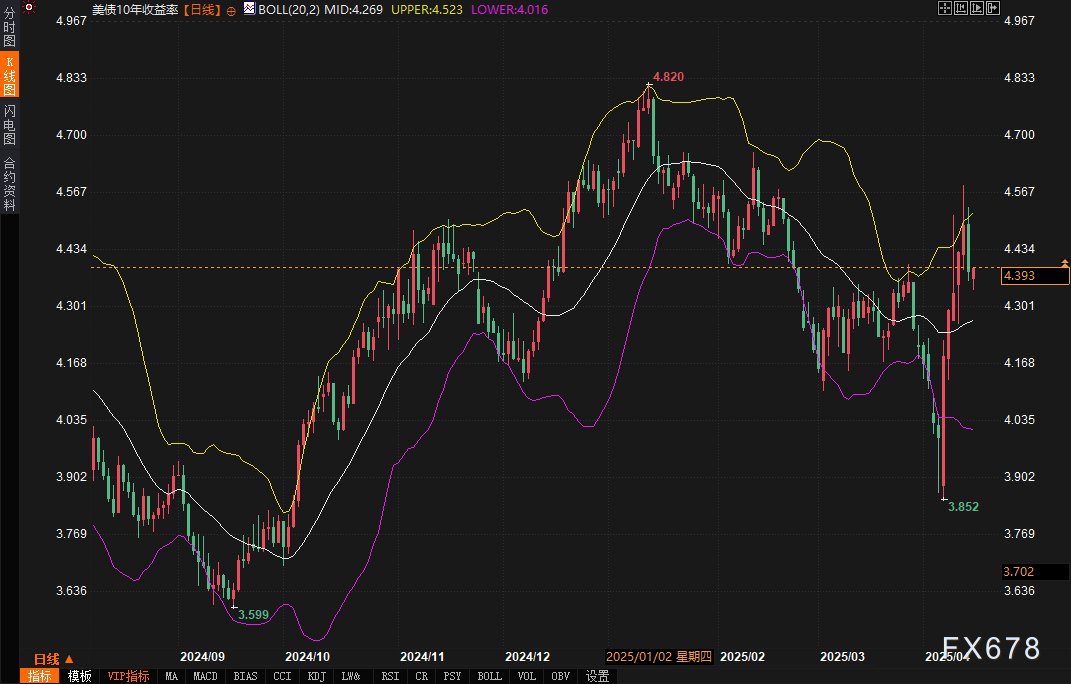Viewport: 1071px width, 684px height.
Task: Click the jump-to-start chart icon
Action: coord(960,8)
